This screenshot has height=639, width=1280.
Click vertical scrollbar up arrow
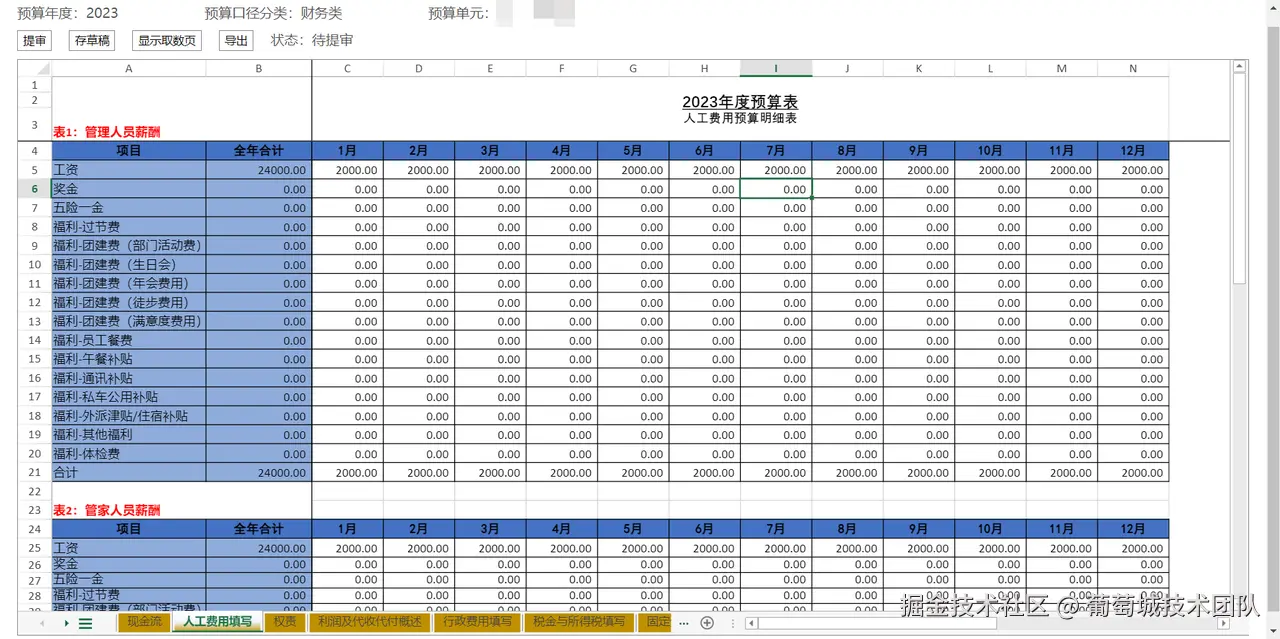click(x=1239, y=67)
